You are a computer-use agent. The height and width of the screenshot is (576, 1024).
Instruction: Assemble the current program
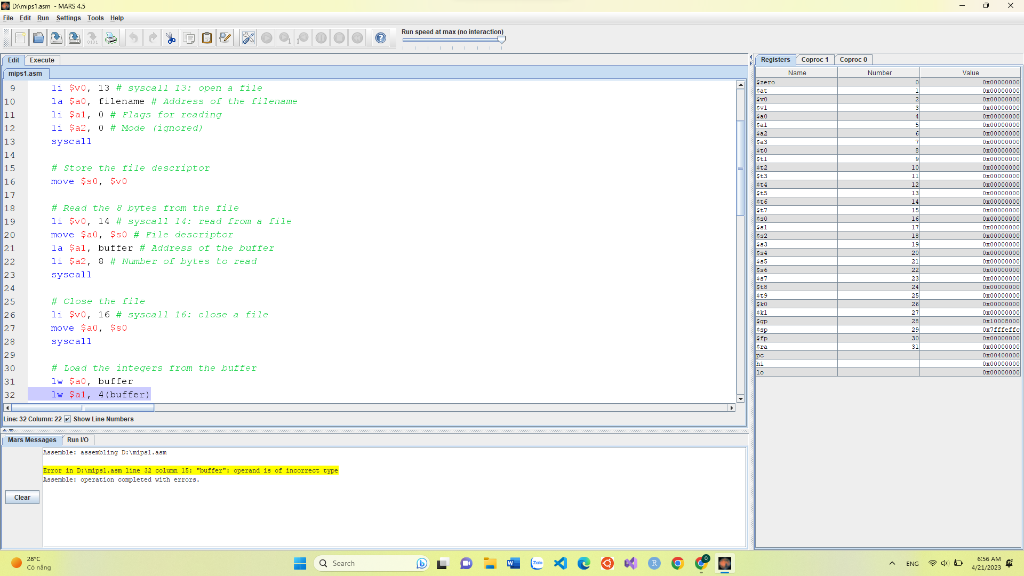point(248,38)
